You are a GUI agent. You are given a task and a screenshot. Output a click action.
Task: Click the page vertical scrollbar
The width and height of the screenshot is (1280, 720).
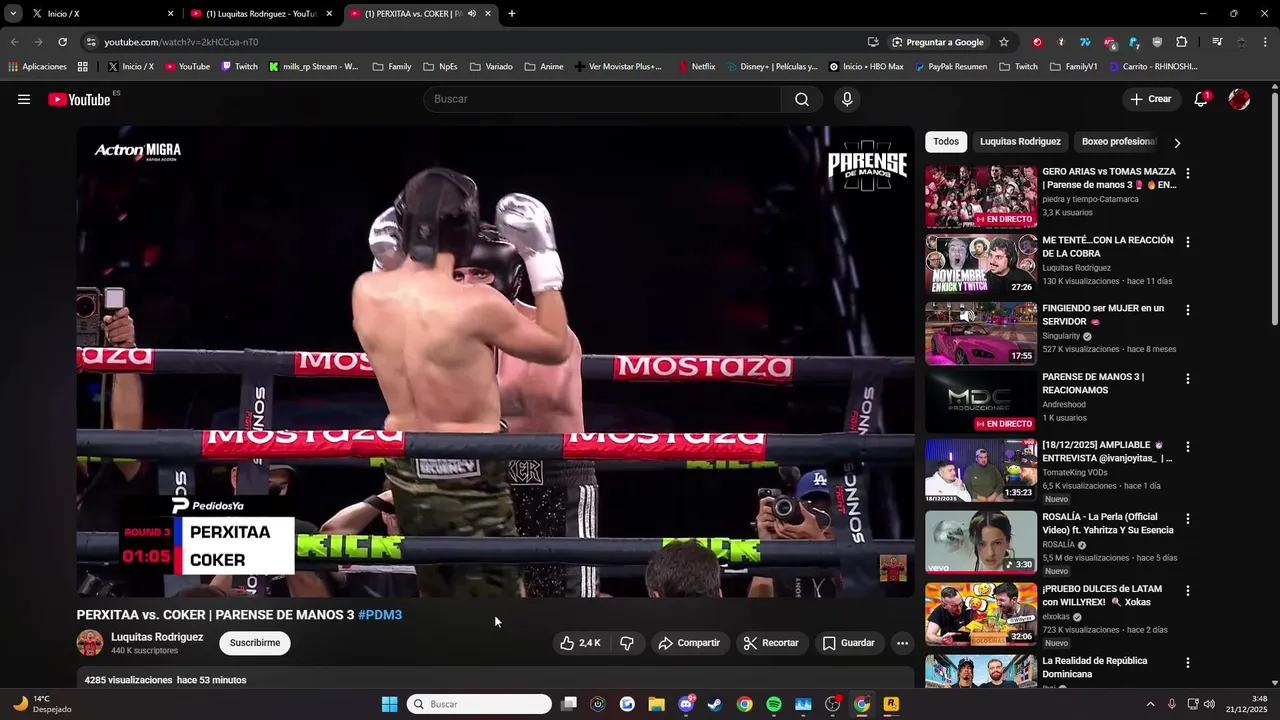(1274, 208)
